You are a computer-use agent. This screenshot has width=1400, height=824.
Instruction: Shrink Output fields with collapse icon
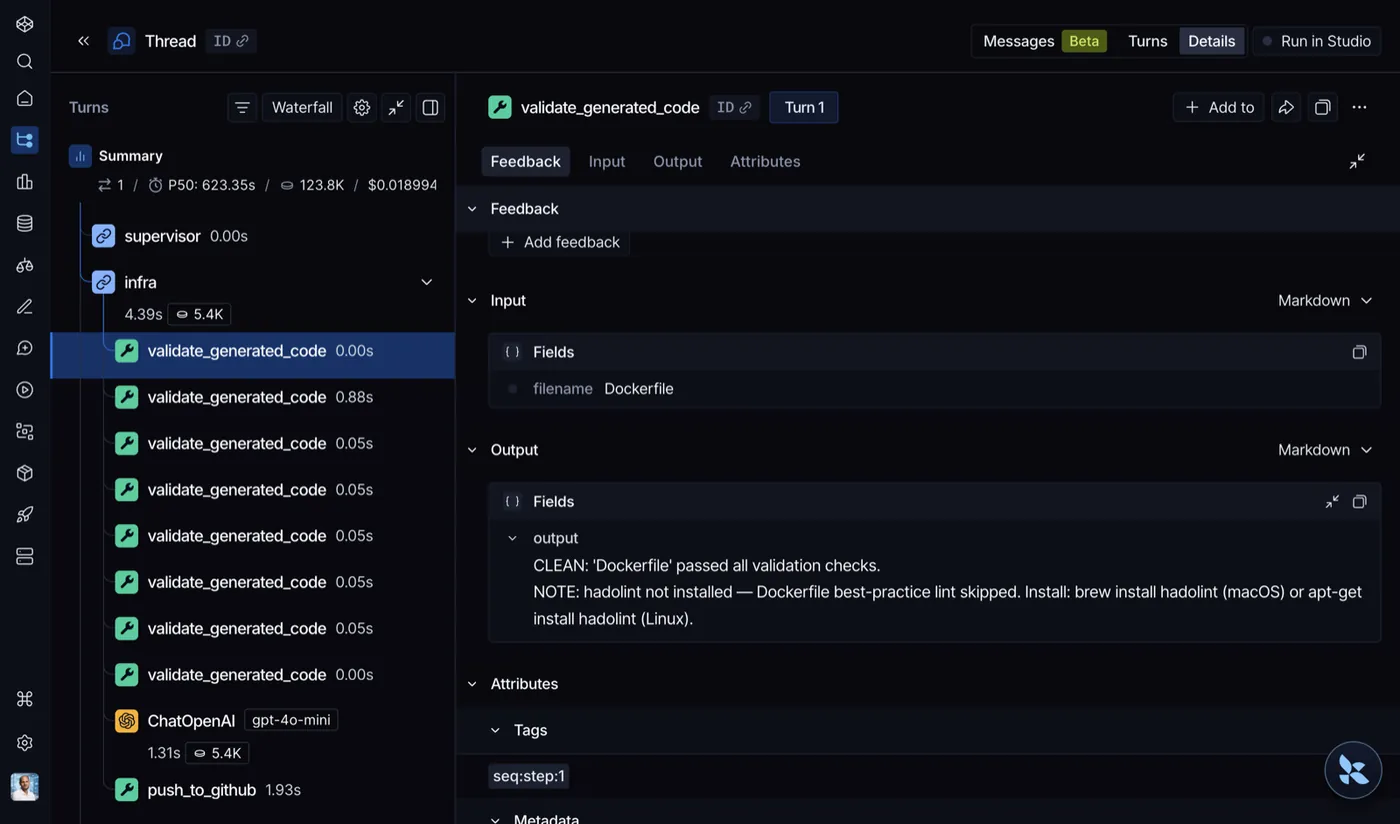pos(1332,502)
